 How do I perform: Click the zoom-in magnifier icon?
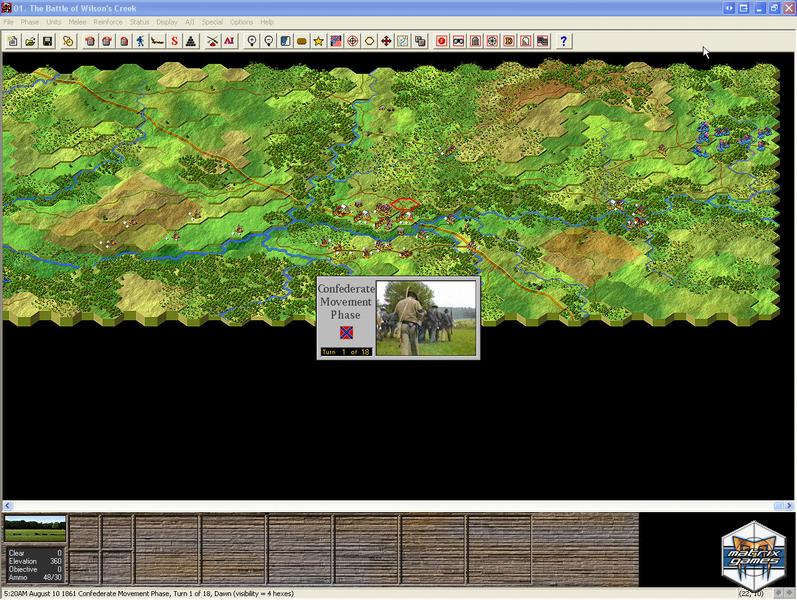point(252,41)
